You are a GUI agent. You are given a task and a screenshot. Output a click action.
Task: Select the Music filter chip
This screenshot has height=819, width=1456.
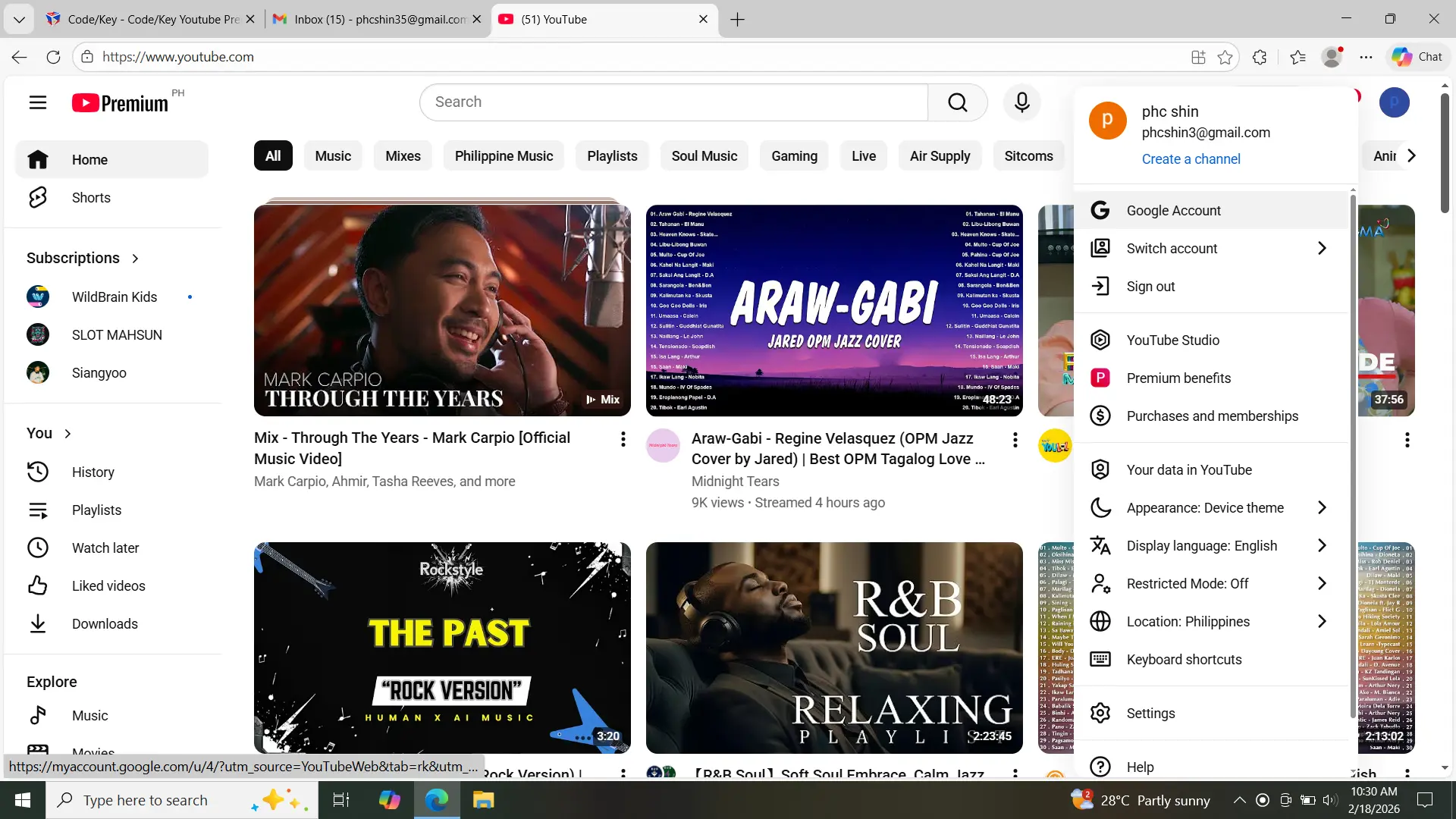(x=333, y=156)
